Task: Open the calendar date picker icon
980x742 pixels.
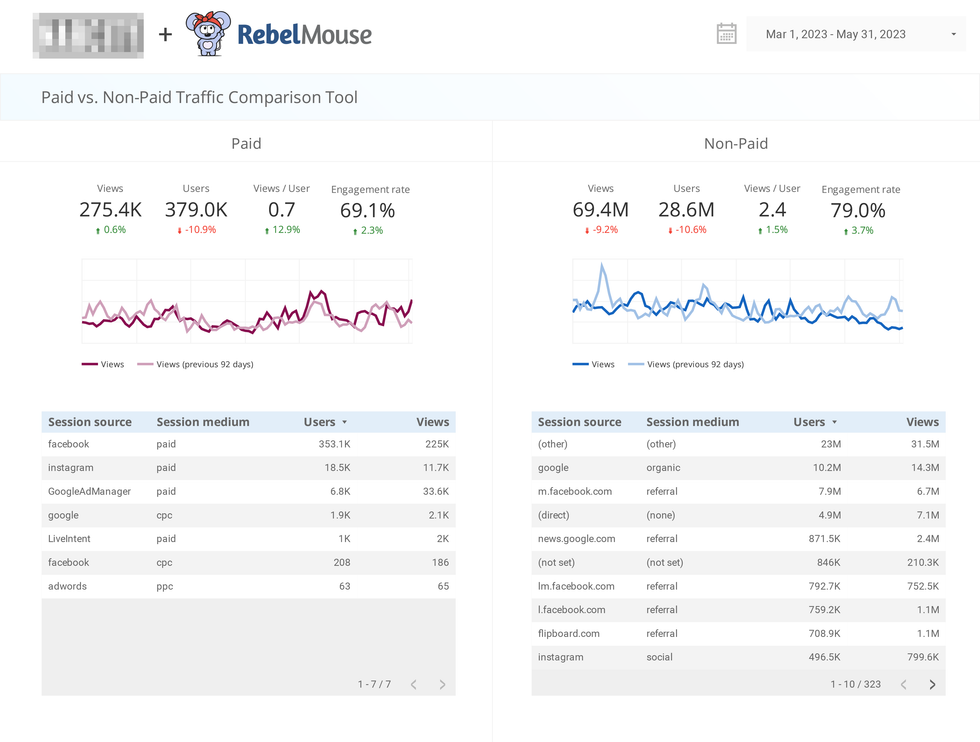Action: pos(726,33)
